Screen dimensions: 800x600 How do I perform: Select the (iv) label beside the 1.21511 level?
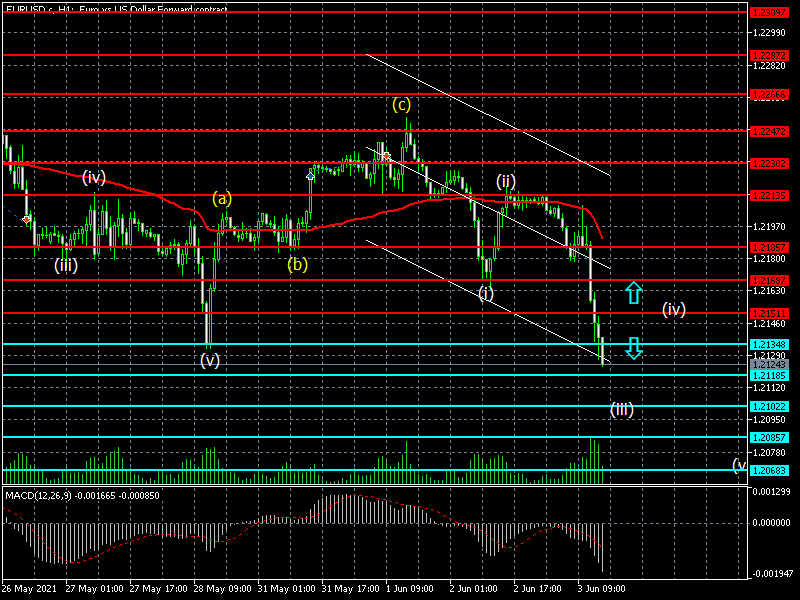(673, 309)
